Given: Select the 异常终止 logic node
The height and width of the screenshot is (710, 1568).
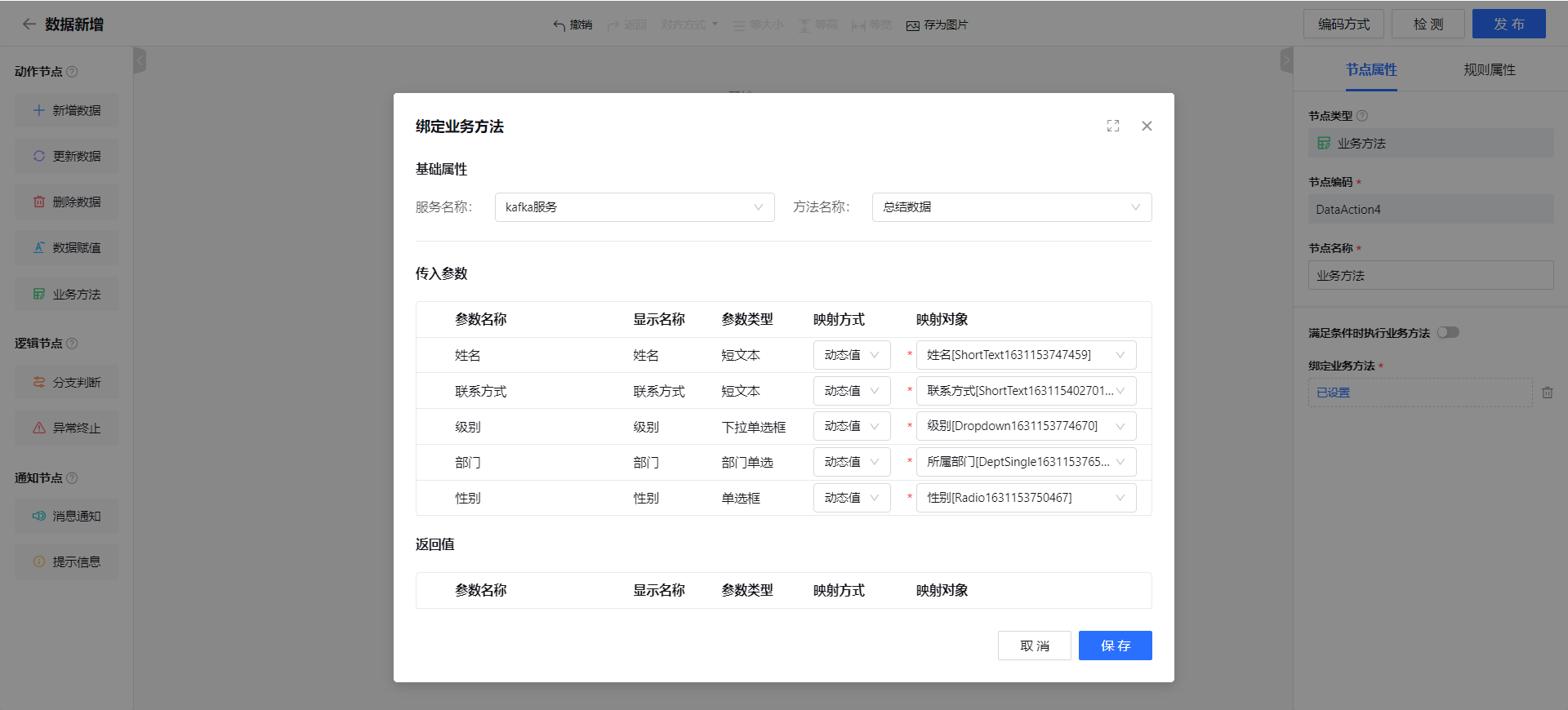Looking at the screenshot, I should coord(66,428).
